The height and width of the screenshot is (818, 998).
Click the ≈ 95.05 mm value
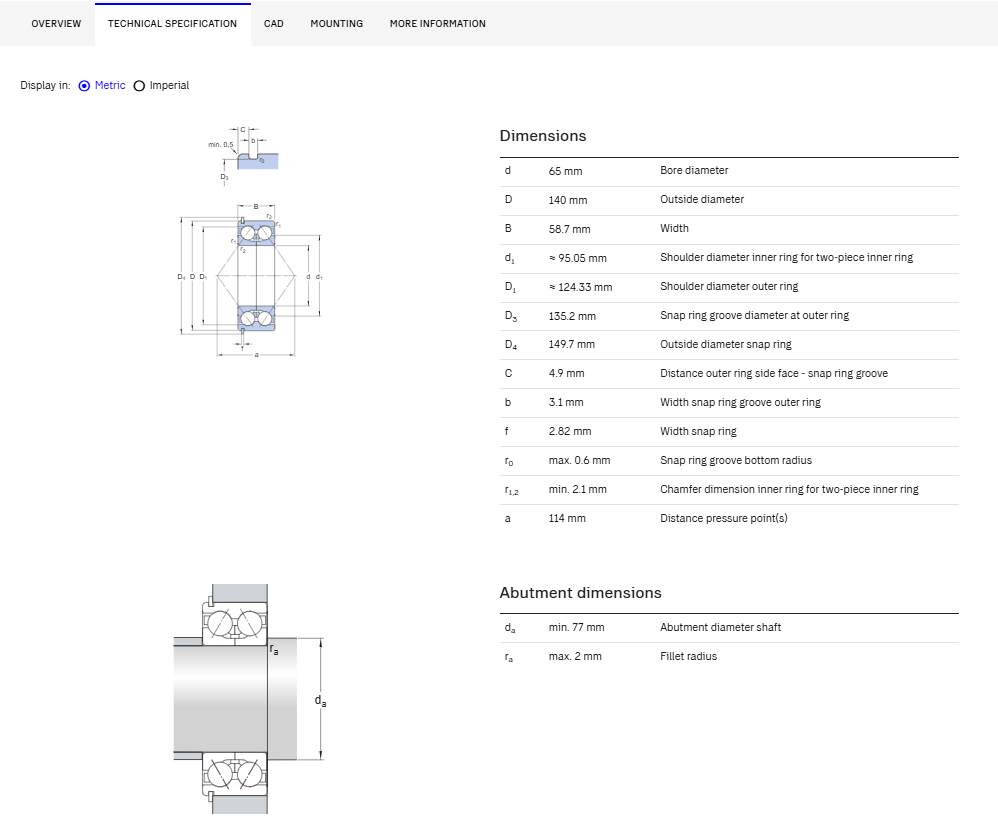[577, 258]
